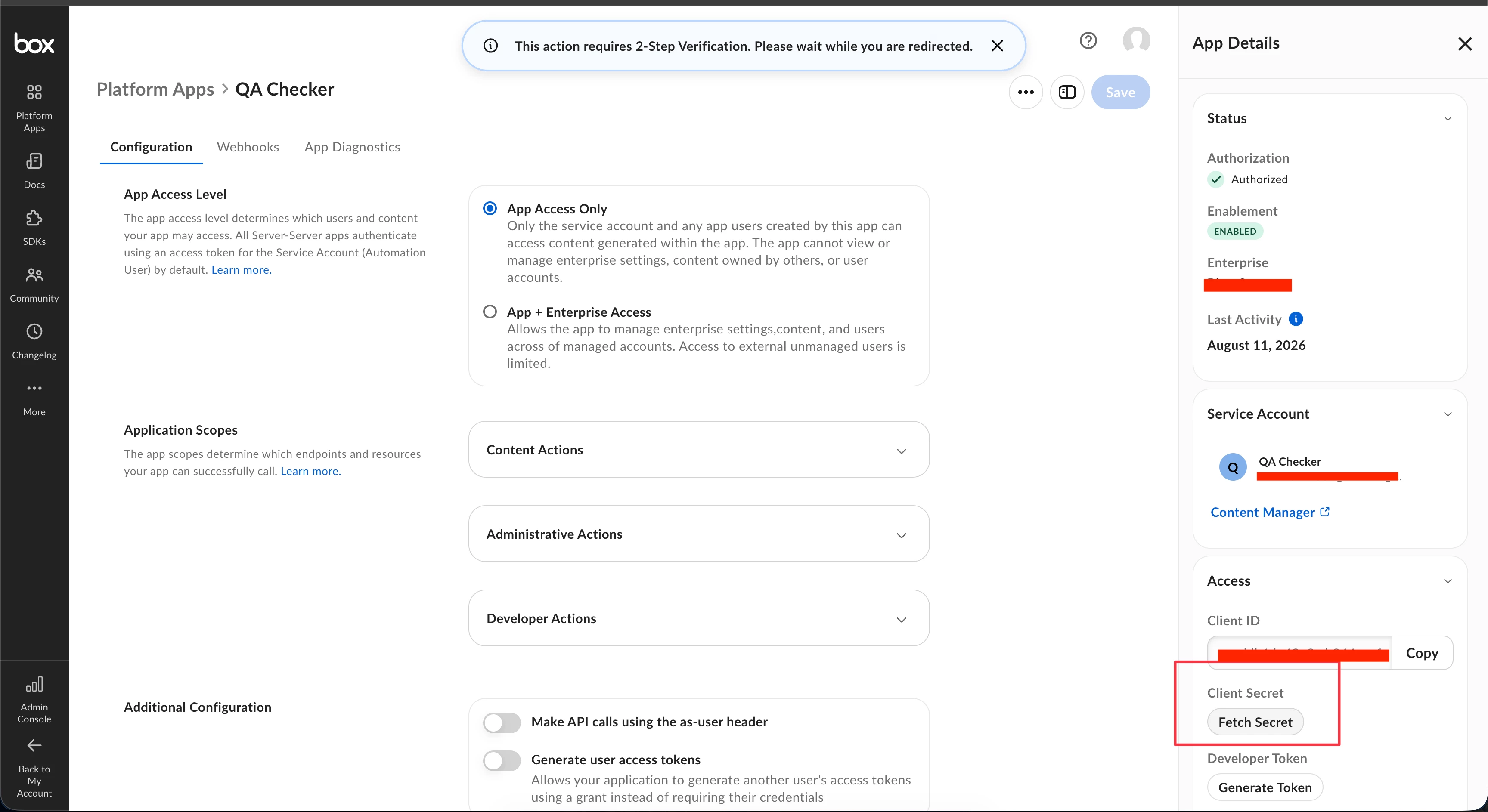Go to Community in the sidebar
1488x812 pixels.
pyautogui.click(x=34, y=284)
